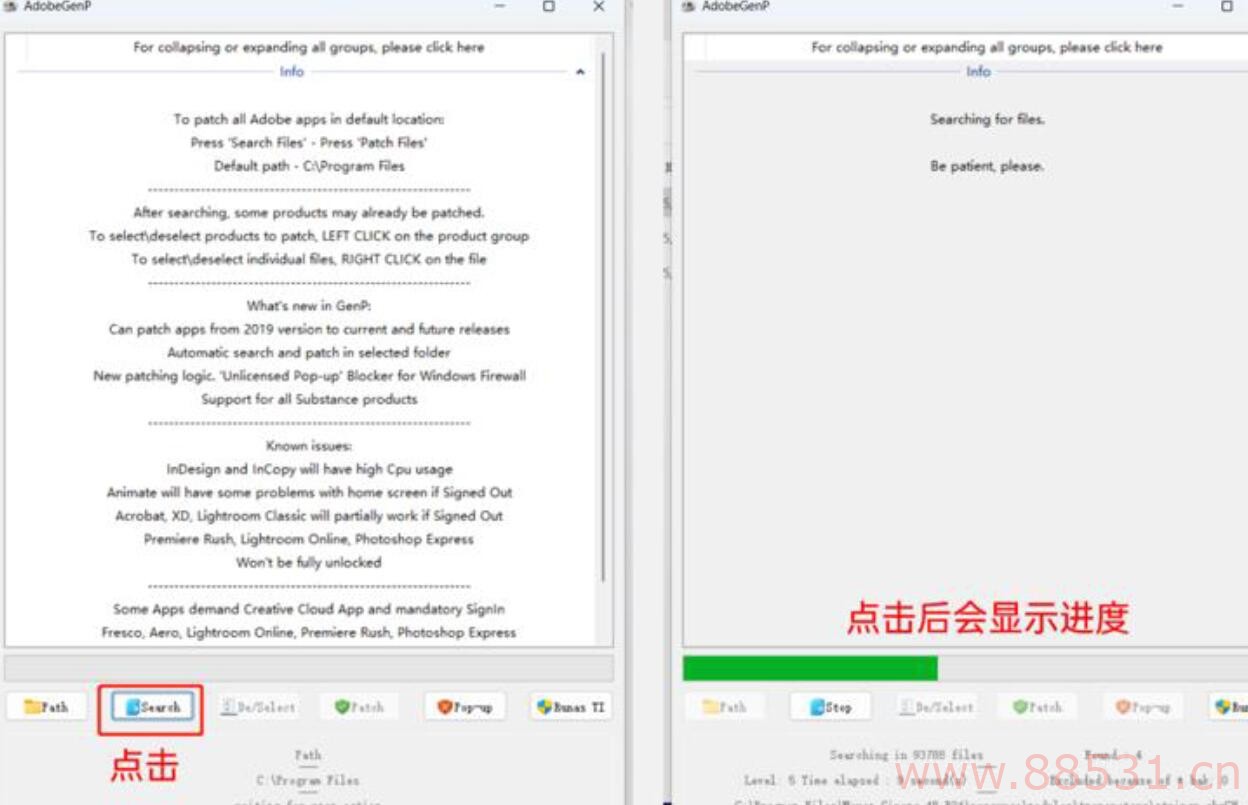Close the left AdobeGenP window

598,6
